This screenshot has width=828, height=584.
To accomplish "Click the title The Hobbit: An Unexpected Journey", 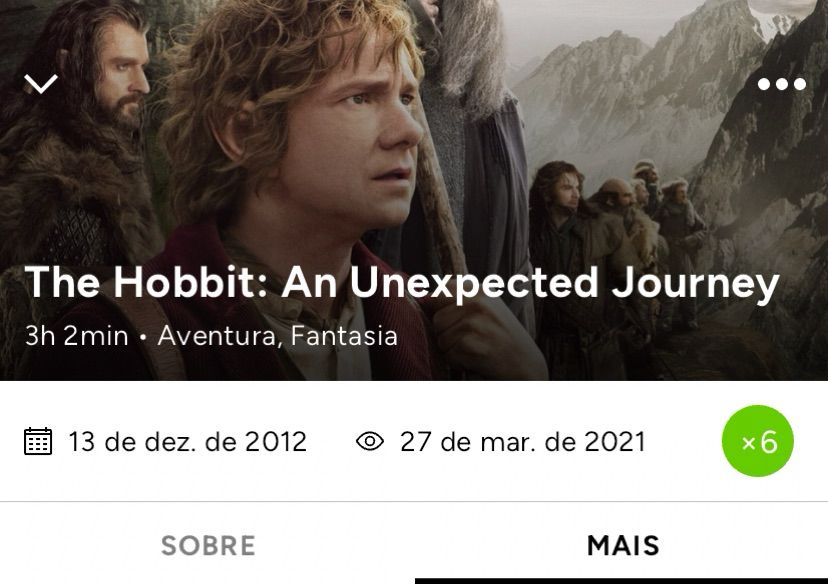I will pyautogui.click(x=402, y=284).
